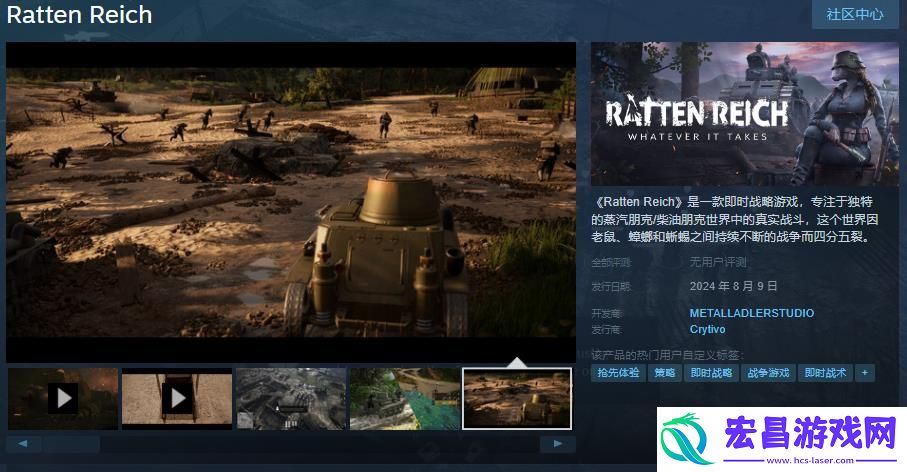
Task: Click the right arrow of thumbnail strip
Action: pos(558,444)
